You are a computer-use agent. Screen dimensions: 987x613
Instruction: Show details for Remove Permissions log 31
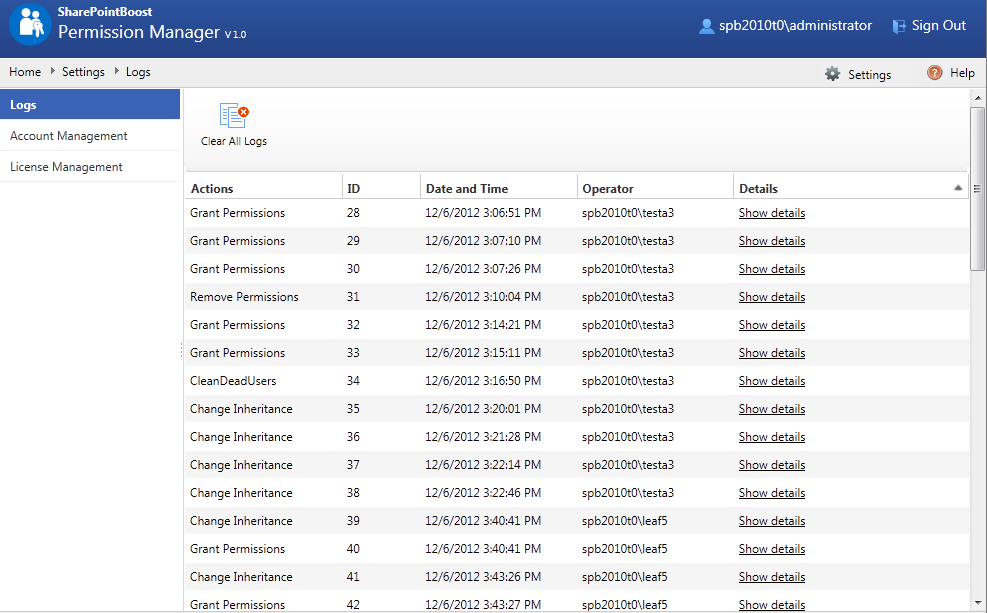coord(771,297)
